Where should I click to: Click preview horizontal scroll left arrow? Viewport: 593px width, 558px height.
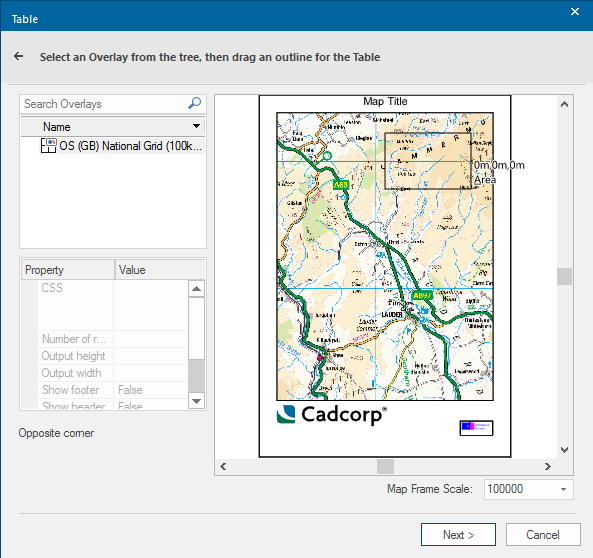coord(223,466)
